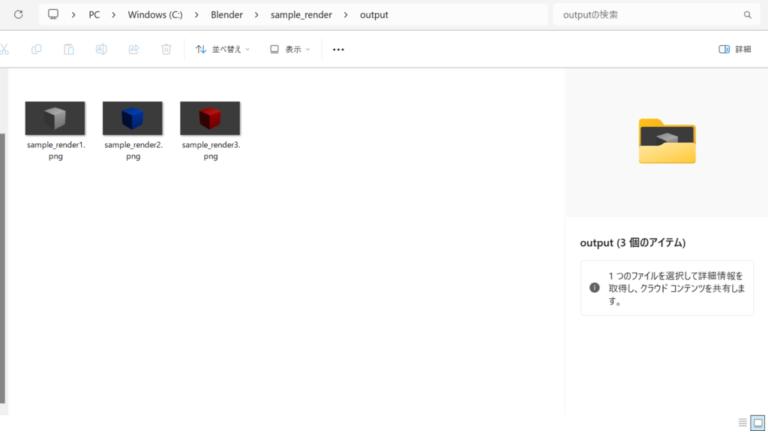
Task: Click the Copy icon in the toolbar
Action: 37,49
